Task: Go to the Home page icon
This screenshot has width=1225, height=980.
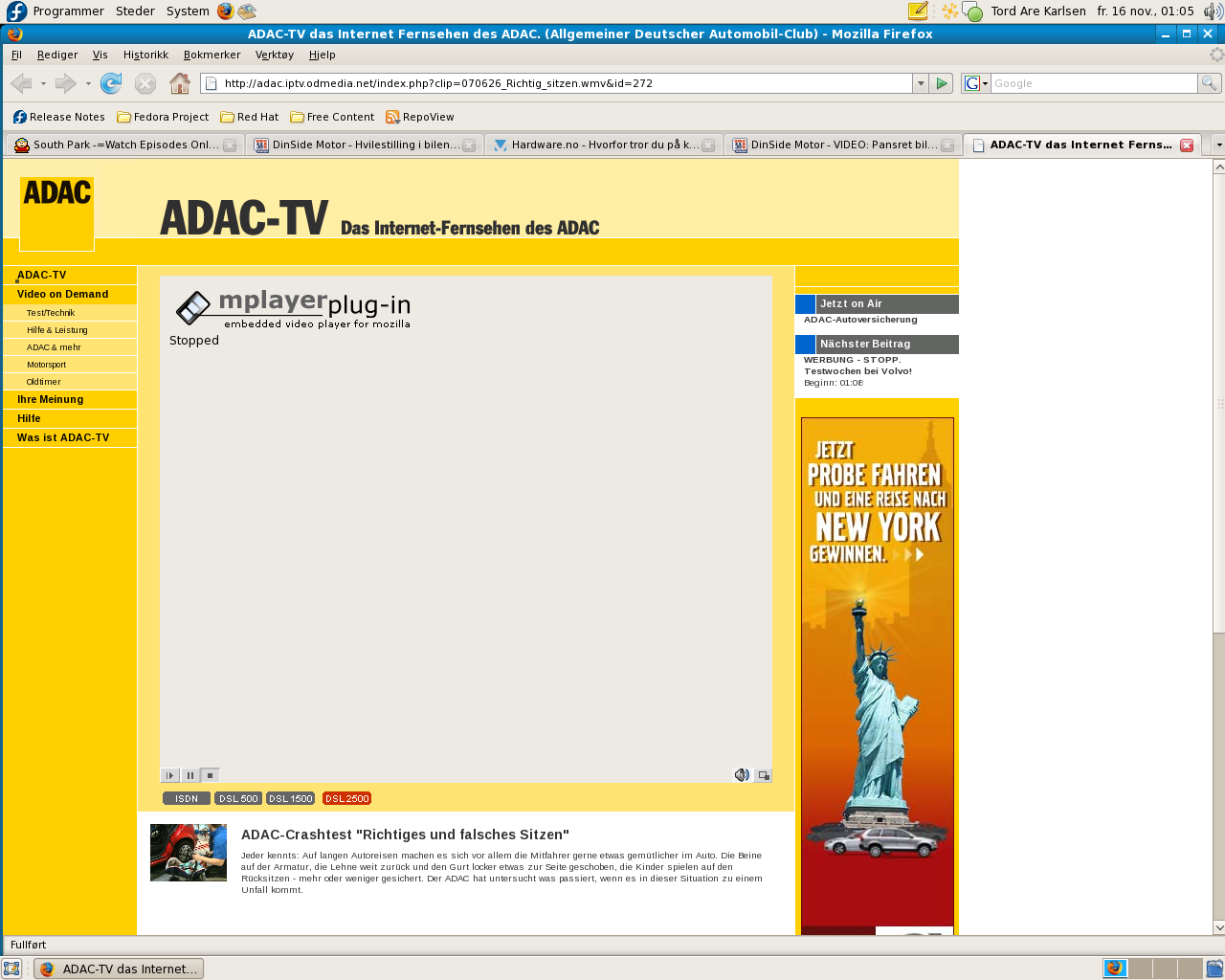Action: point(180,83)
